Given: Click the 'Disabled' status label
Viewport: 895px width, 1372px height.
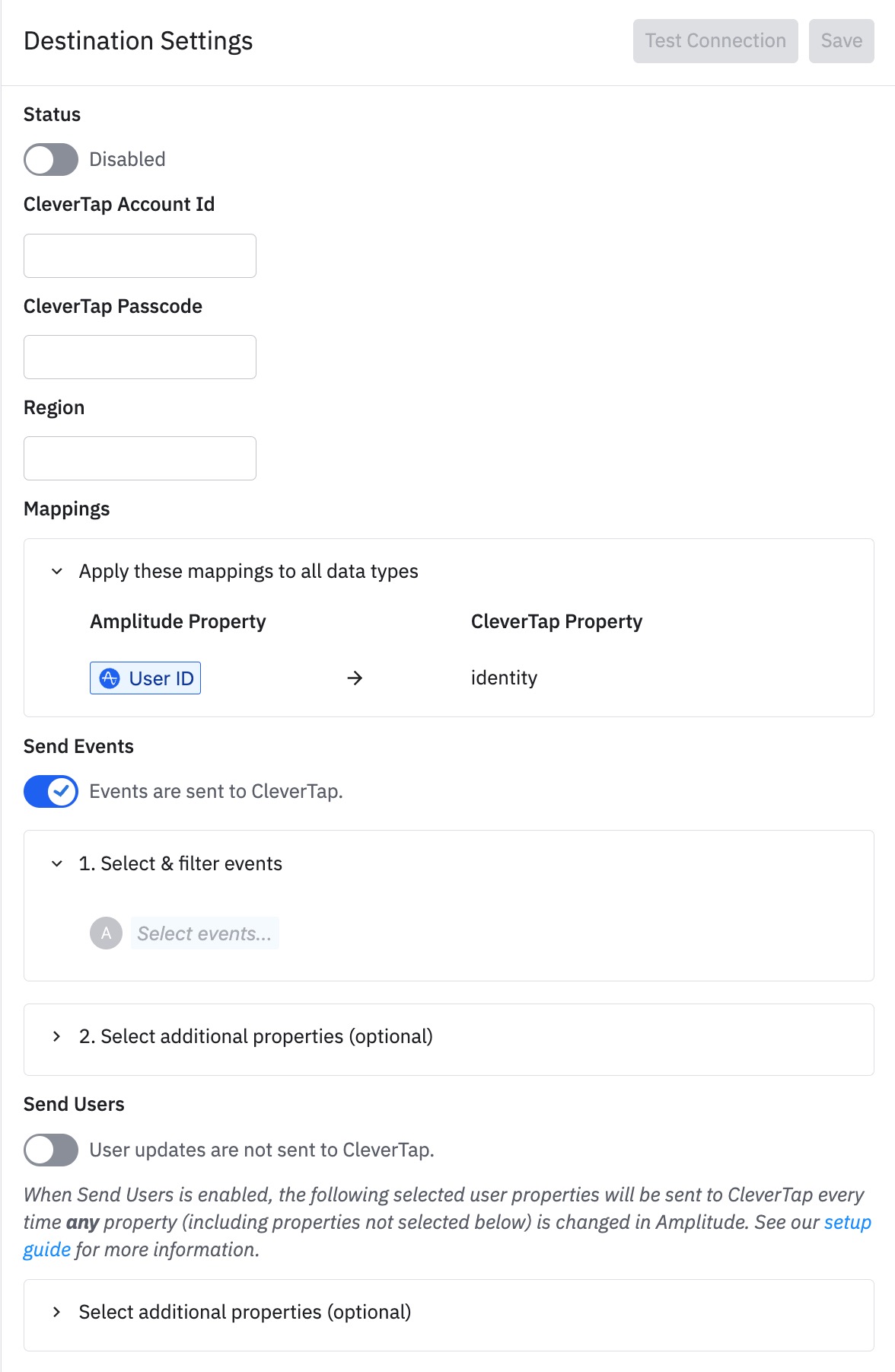Looking at the screenshot, I should pos(127,159).
